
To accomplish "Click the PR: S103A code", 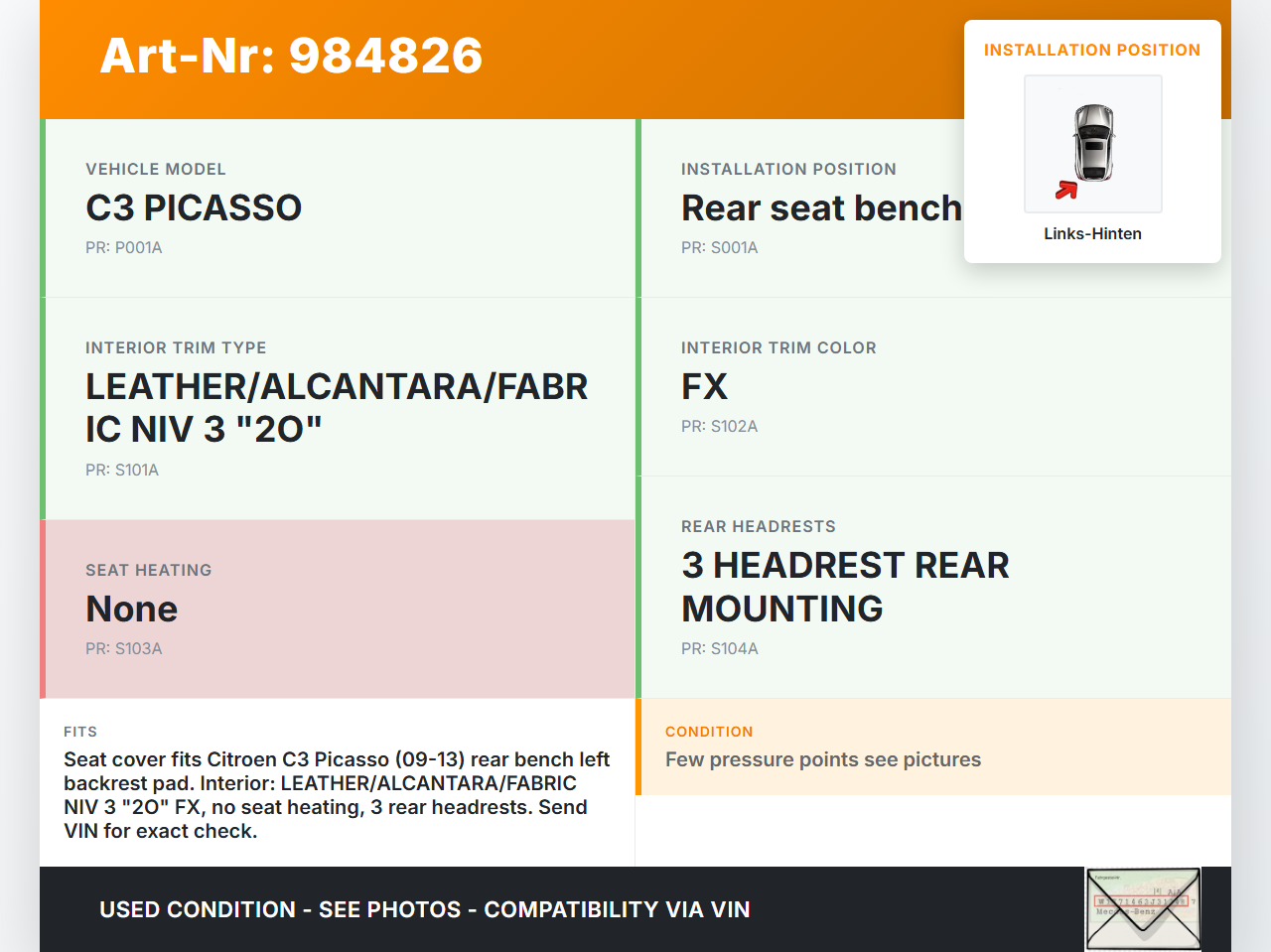I will pyautogui.click(x=123, y=649).
